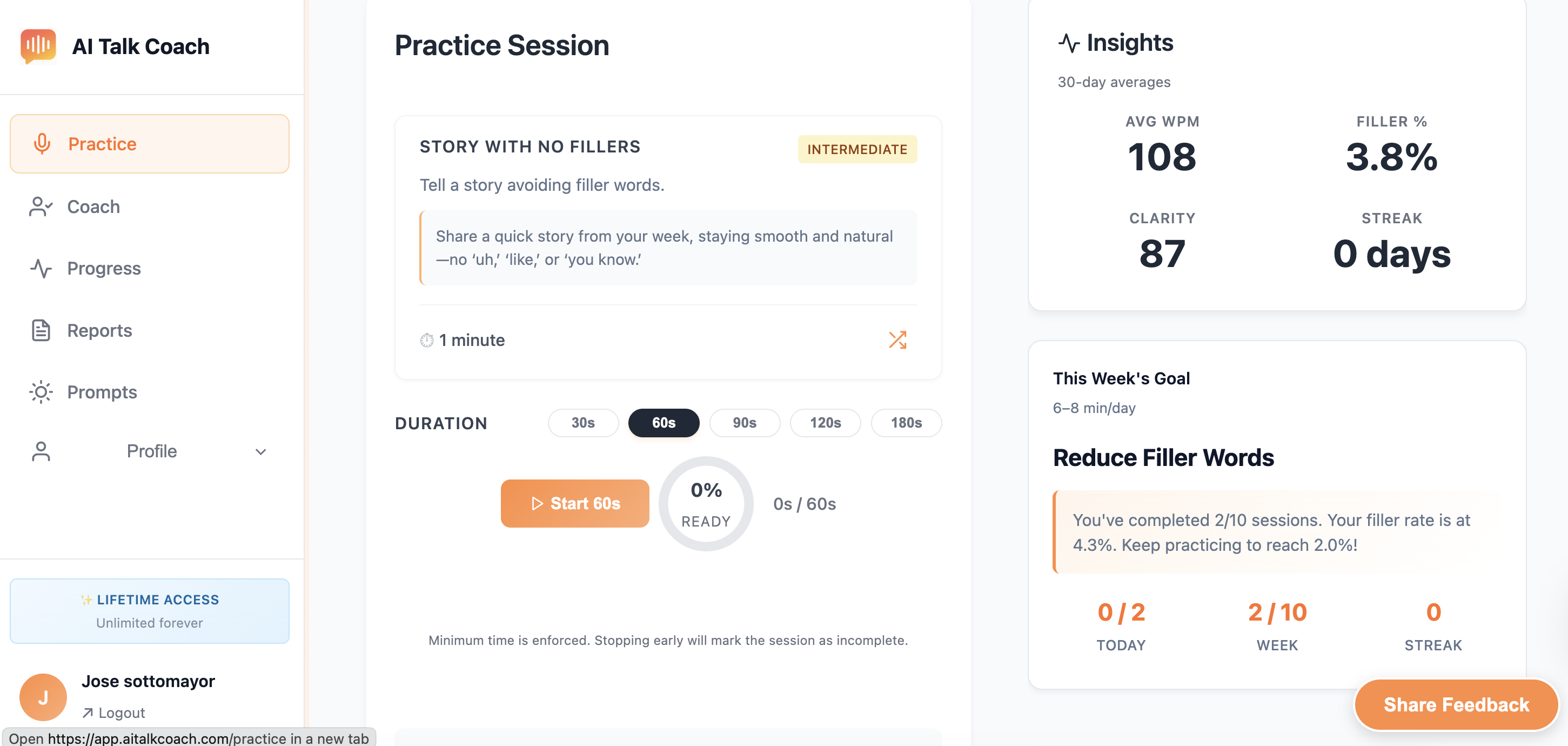Click the Progress activity icon
Image resolution: width=1568 pixels, height=746 pixels.
coord(41,269)
